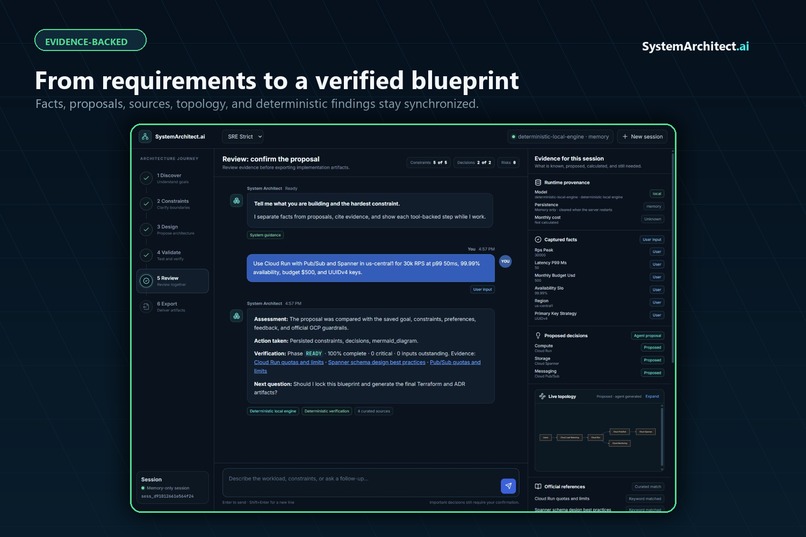
Task: Click the YOU avatar badge
Action: click(x=505, y=262)
